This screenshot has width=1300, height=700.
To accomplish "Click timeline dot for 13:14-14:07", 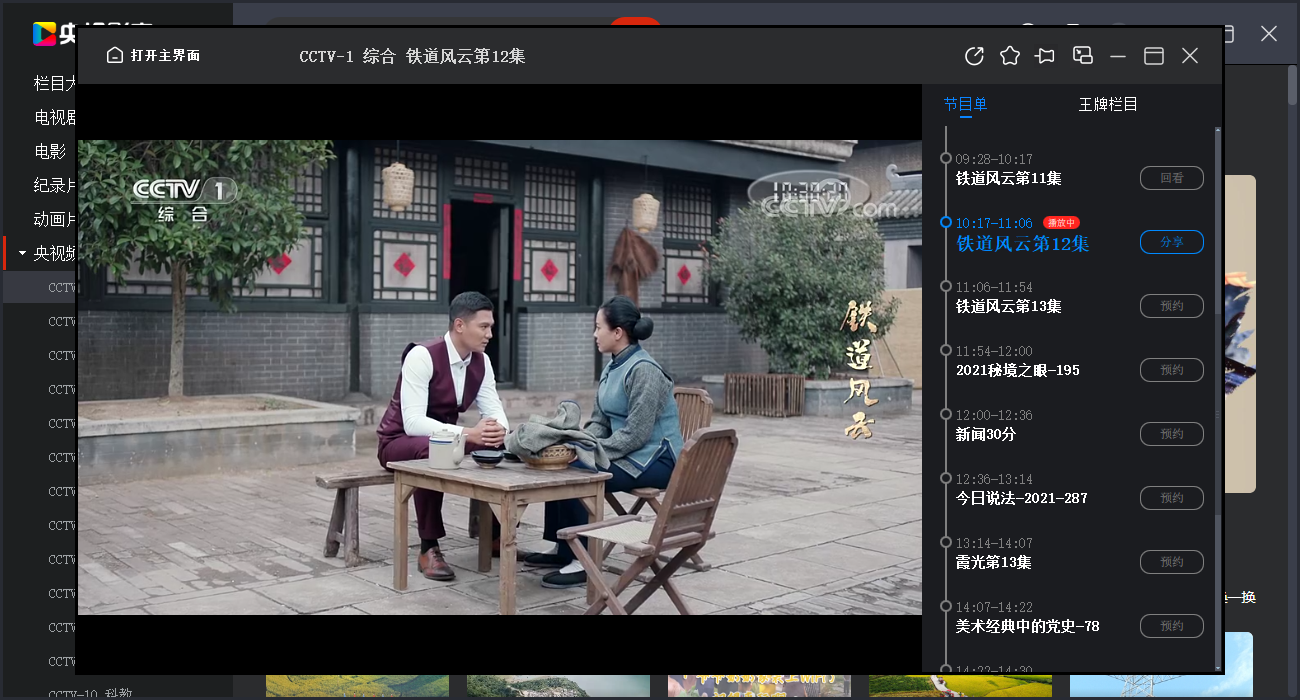I will pos(946,542).
